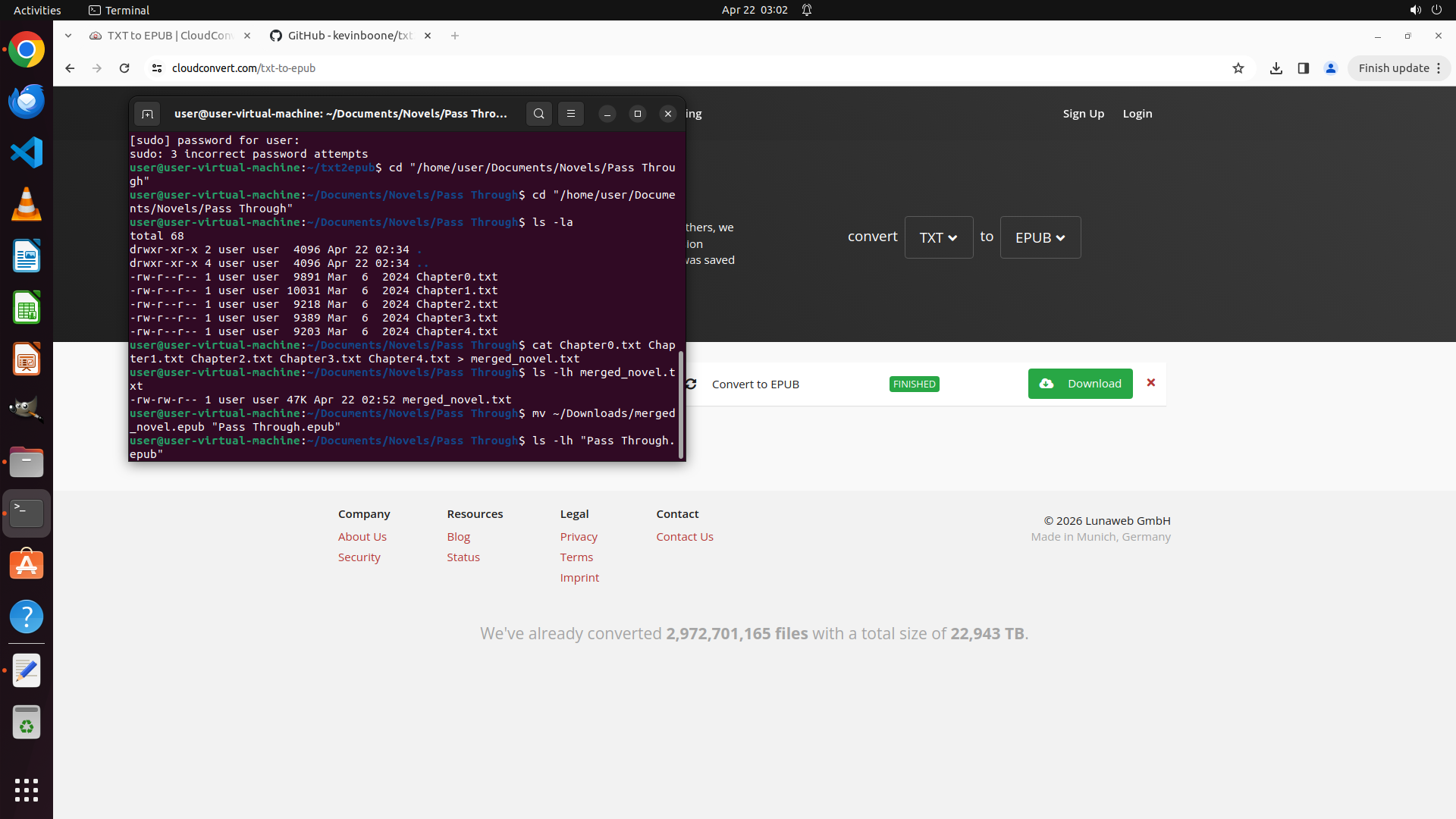Toggle the notification bell in top bar
The width and height of the screenshot is (1456, 819).
click(807, 10)
